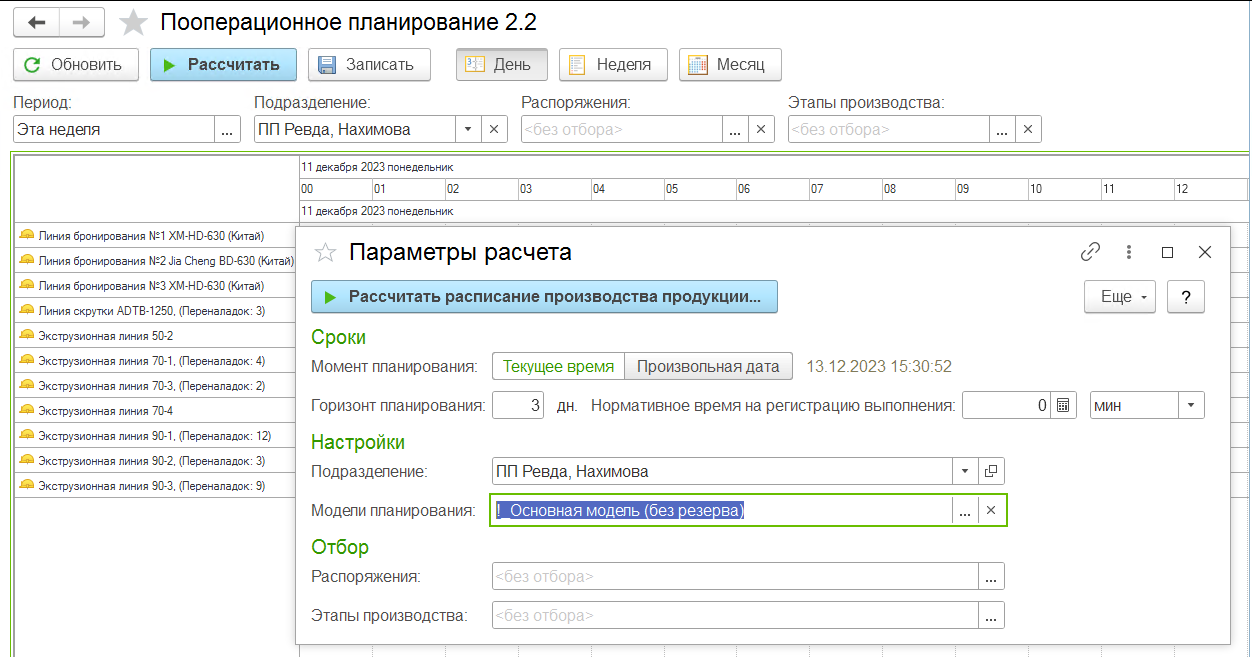
Task: Click the back arrow navigation button
Action: click(x=36, y=22)
